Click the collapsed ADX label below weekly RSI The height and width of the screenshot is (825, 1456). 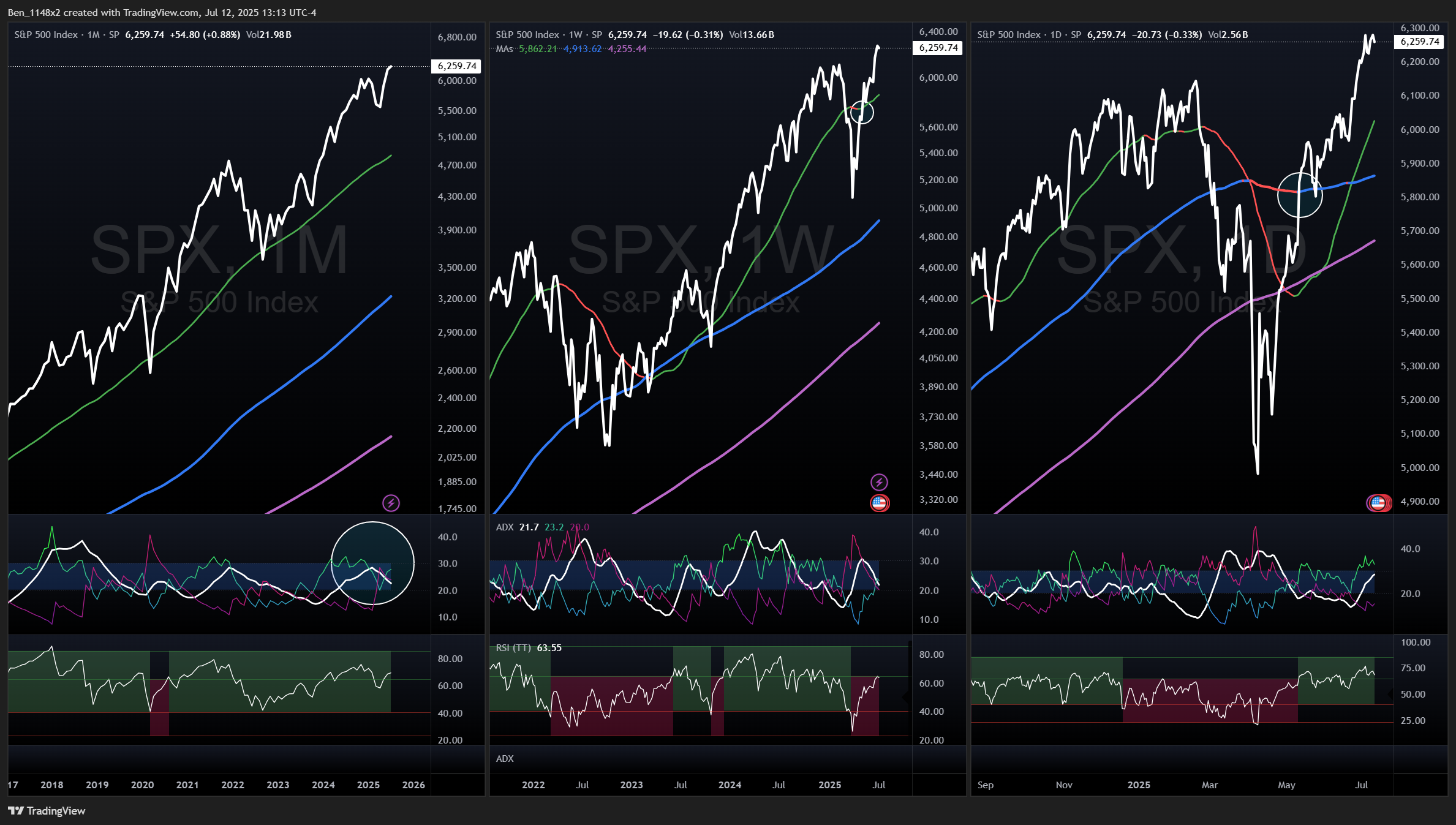pos(505,758)
